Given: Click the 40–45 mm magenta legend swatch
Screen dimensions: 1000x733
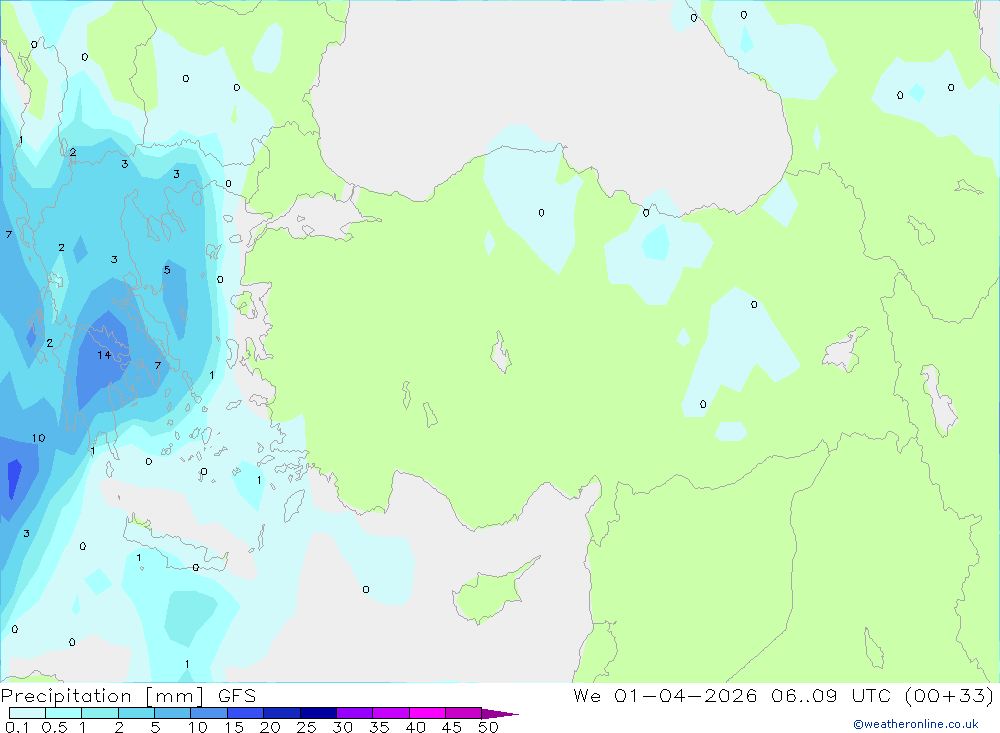Looking at the screenshot, I should pos(427,713).
